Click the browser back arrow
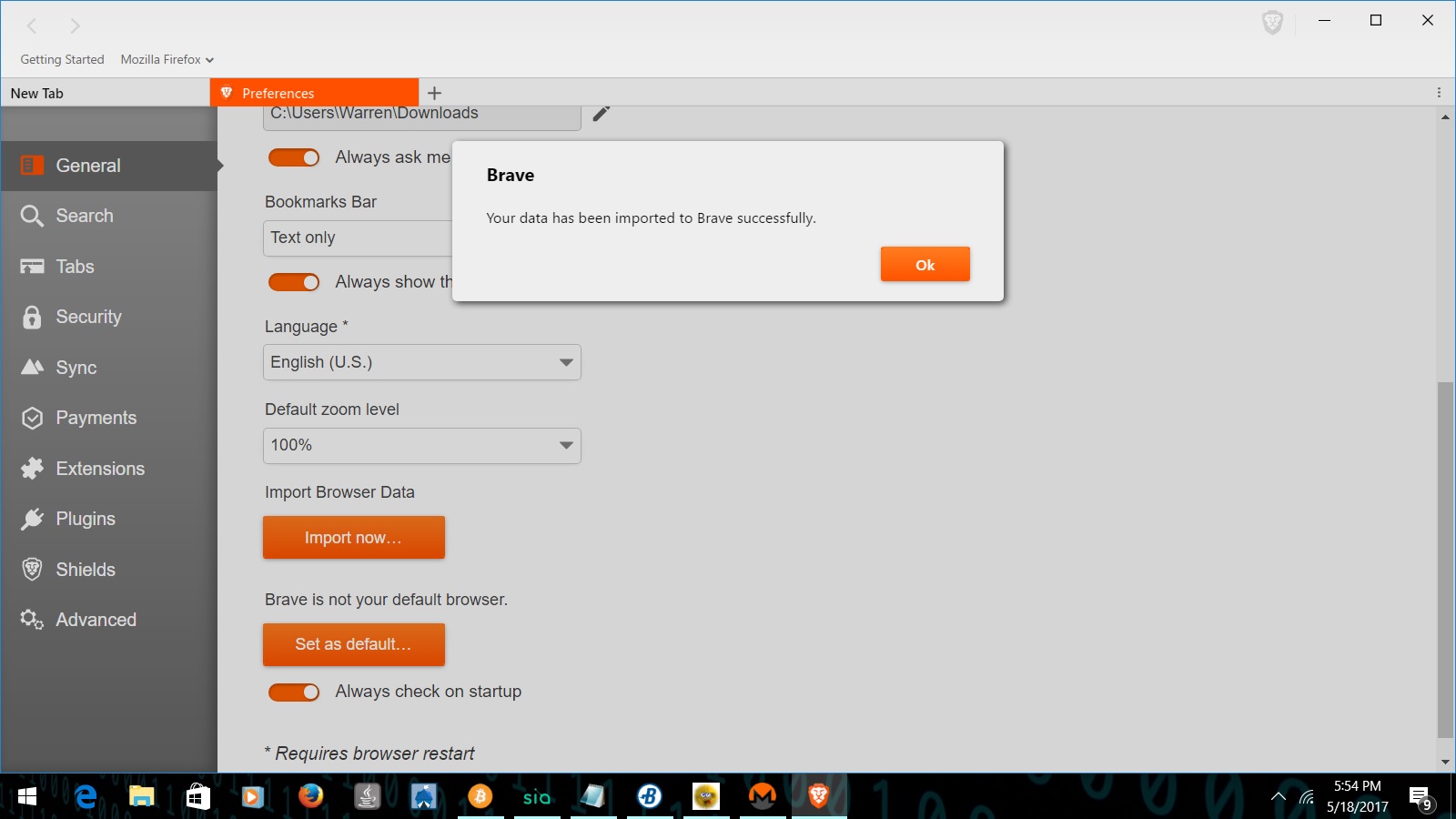The width and height of the screenshot is (1456, 819). coord(32,26)
